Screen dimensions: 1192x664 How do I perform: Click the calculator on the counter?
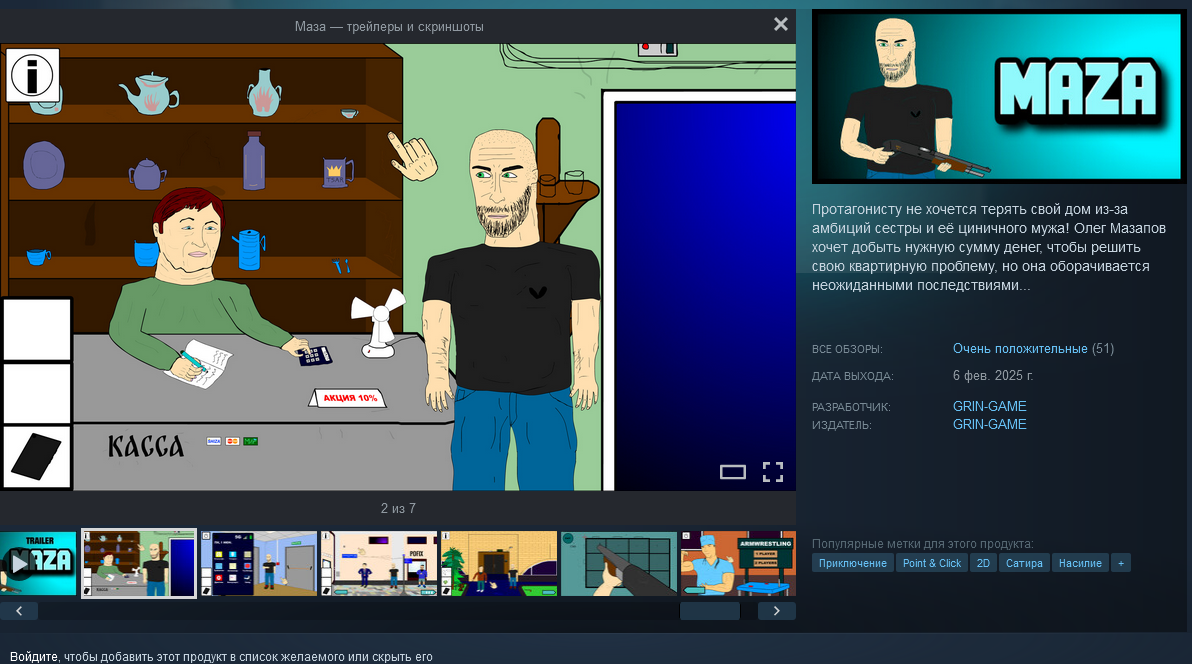coord(314,355)
